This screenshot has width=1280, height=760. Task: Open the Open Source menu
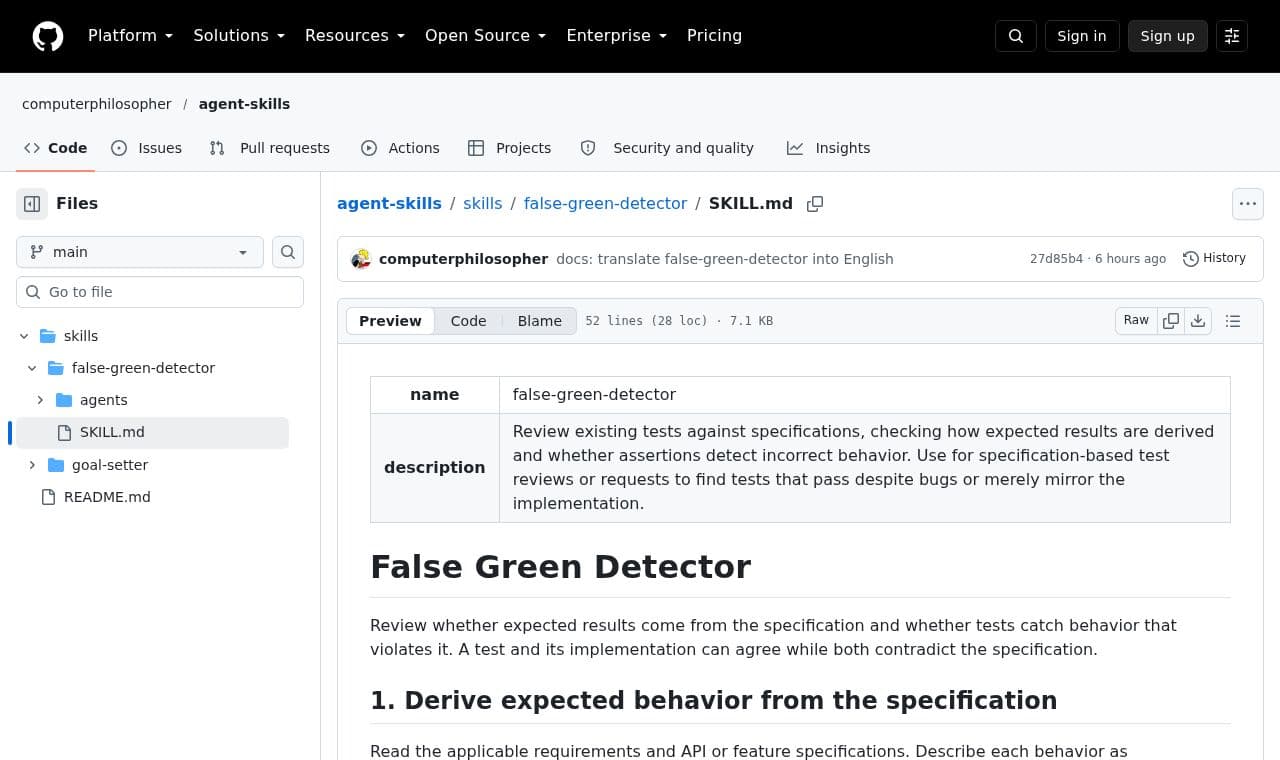tap(486, 36)
